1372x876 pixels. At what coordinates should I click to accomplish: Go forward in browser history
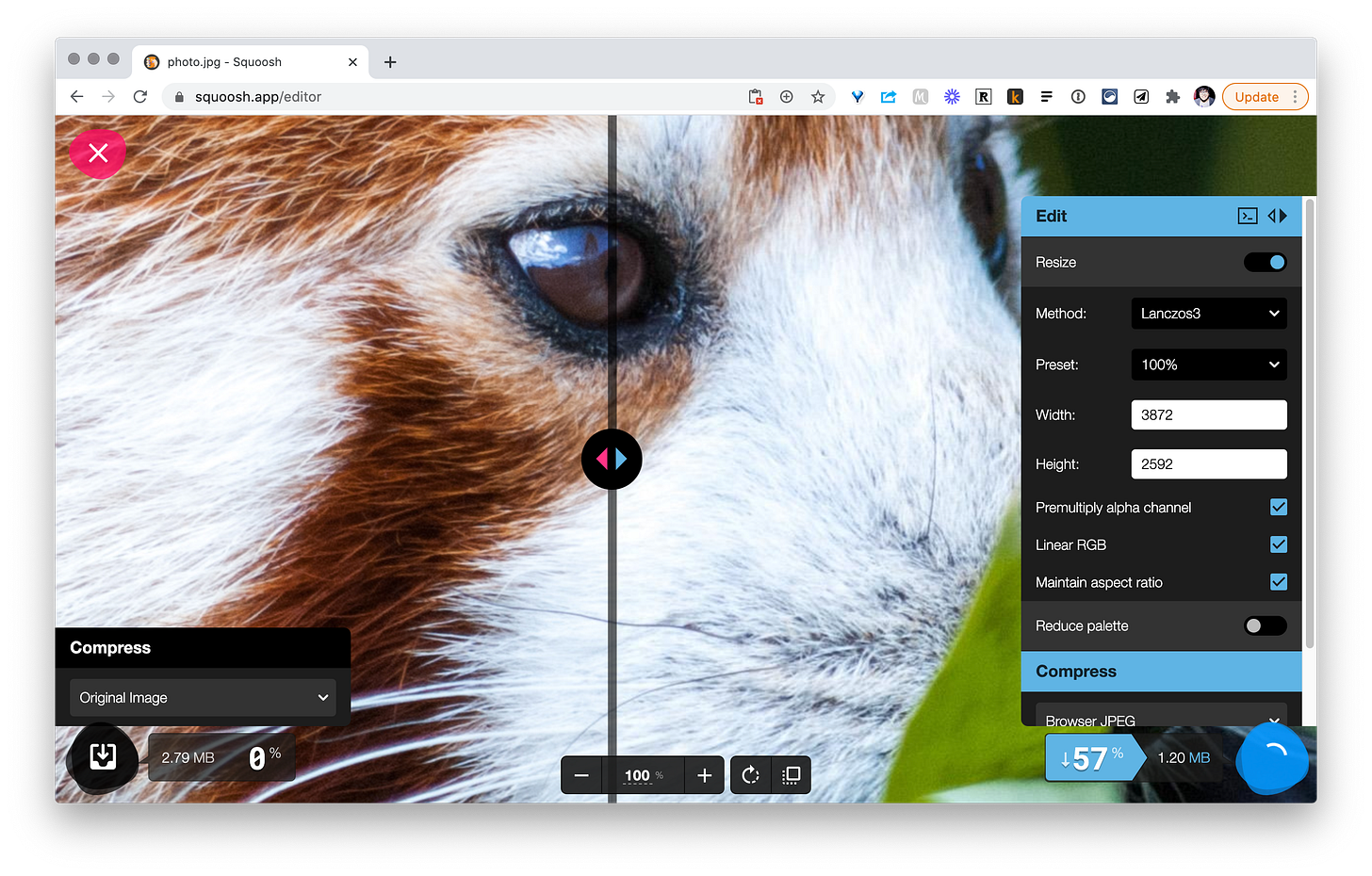tap(108, 96)
